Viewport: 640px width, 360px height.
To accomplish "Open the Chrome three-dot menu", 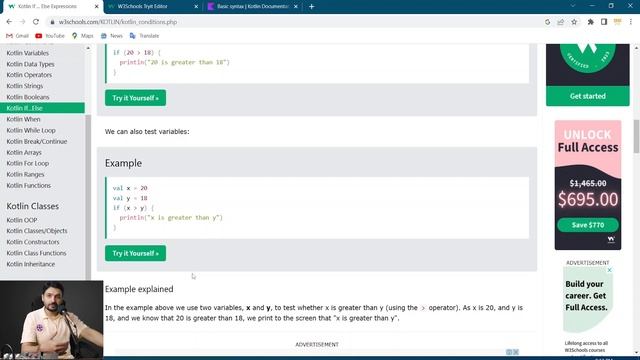I will point(631,22).
